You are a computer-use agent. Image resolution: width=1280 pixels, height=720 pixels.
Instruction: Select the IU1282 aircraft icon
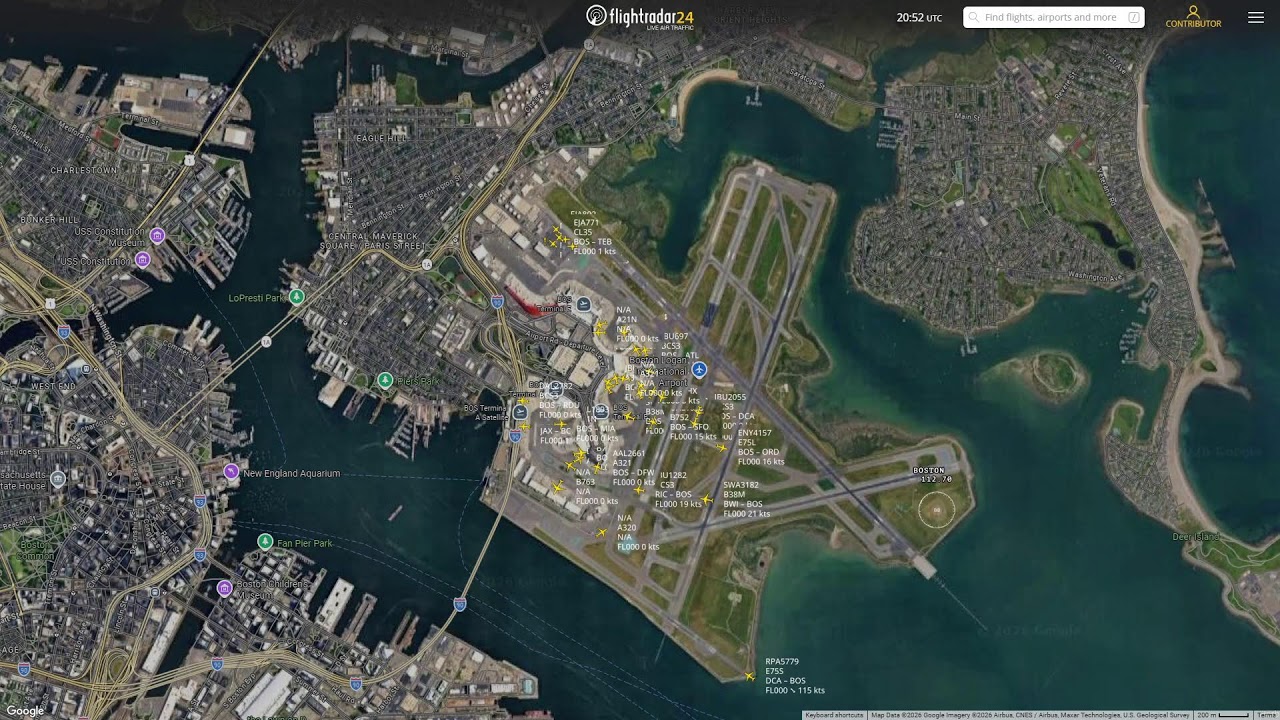[x=640, y=489]
